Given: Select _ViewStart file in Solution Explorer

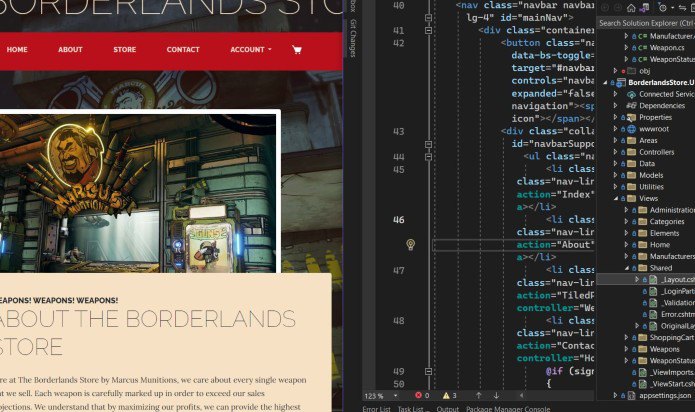Looking at the screenshot, I should (x=672, y=384).
